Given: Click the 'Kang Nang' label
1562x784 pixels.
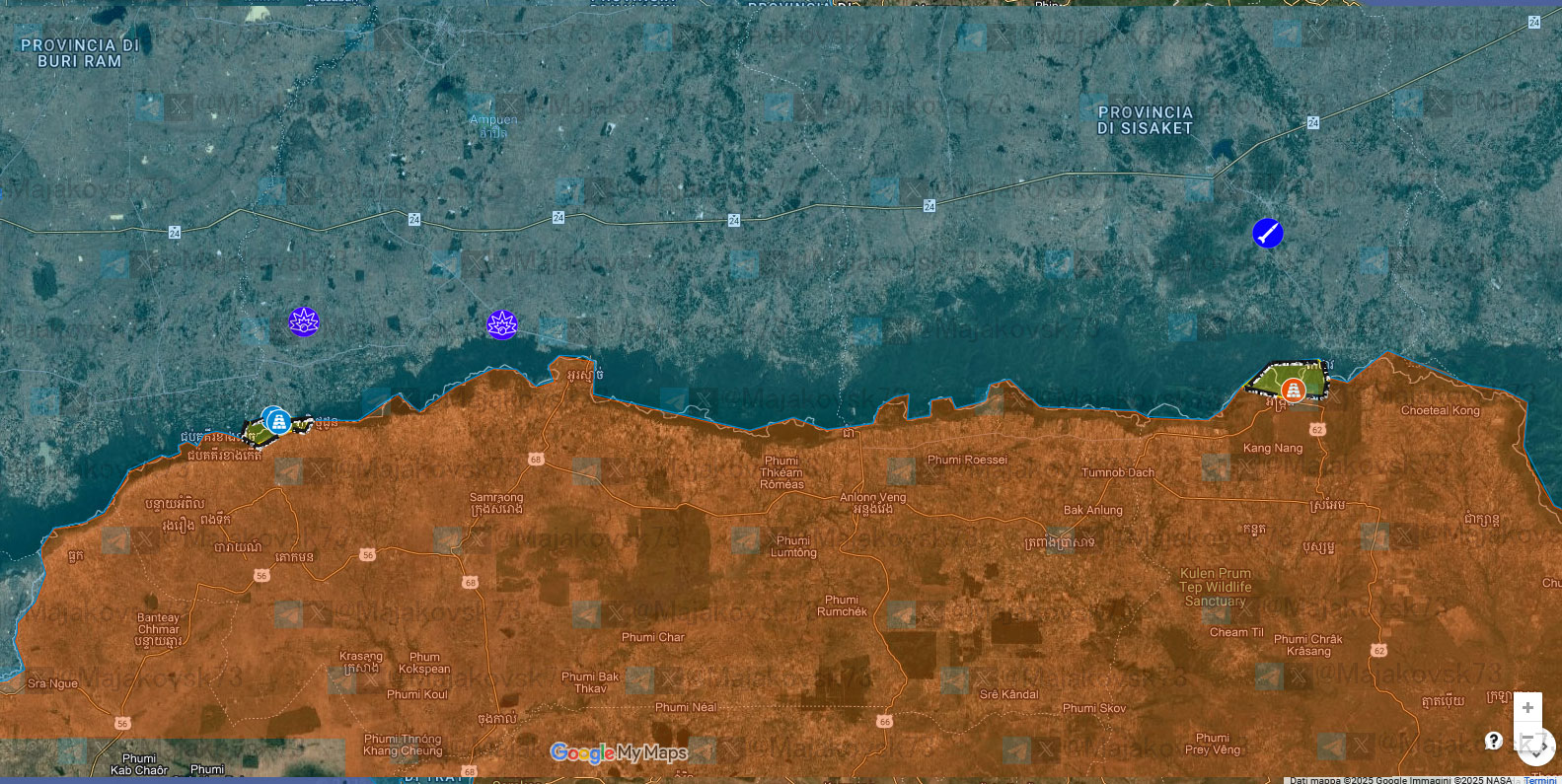Looking at the screenshot, I should pyautogui.click(x=1273, y=448).
